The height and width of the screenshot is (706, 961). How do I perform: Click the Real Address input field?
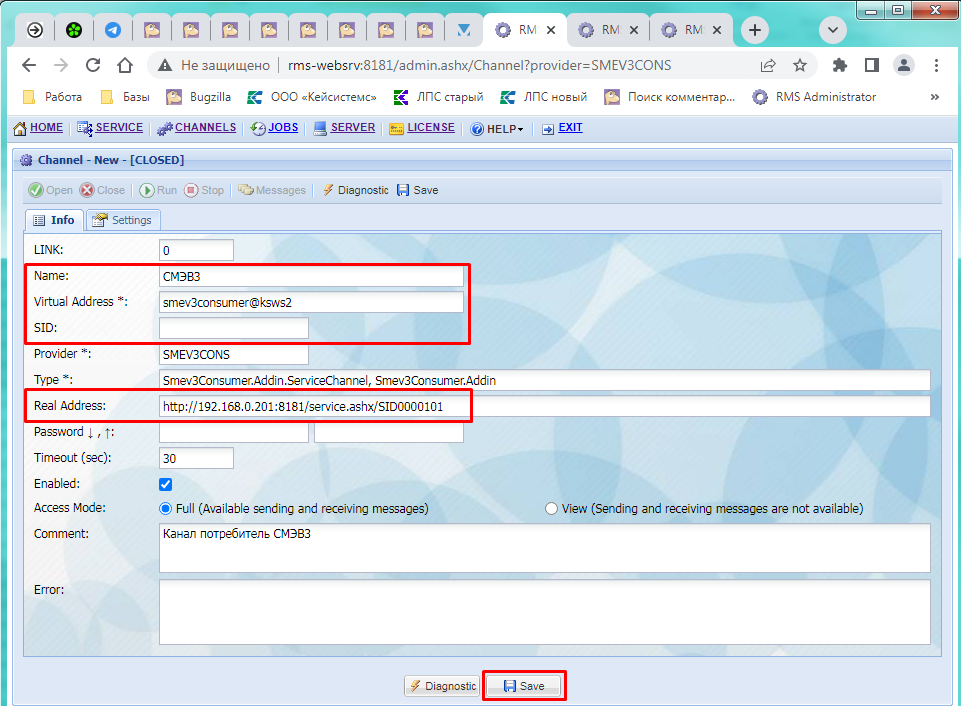pos(544,406)
